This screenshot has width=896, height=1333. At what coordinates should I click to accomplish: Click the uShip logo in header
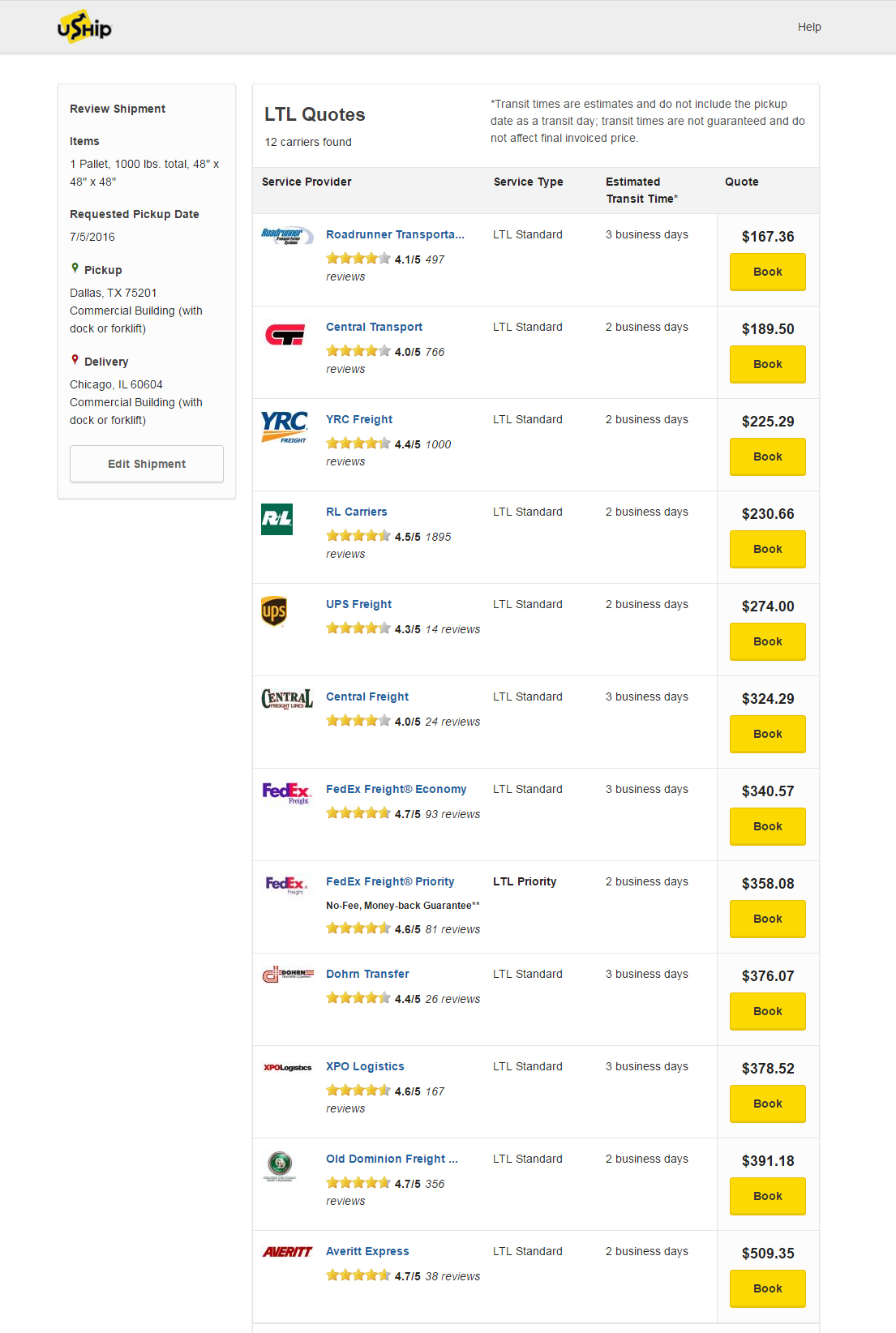click(x=84, y=27)
